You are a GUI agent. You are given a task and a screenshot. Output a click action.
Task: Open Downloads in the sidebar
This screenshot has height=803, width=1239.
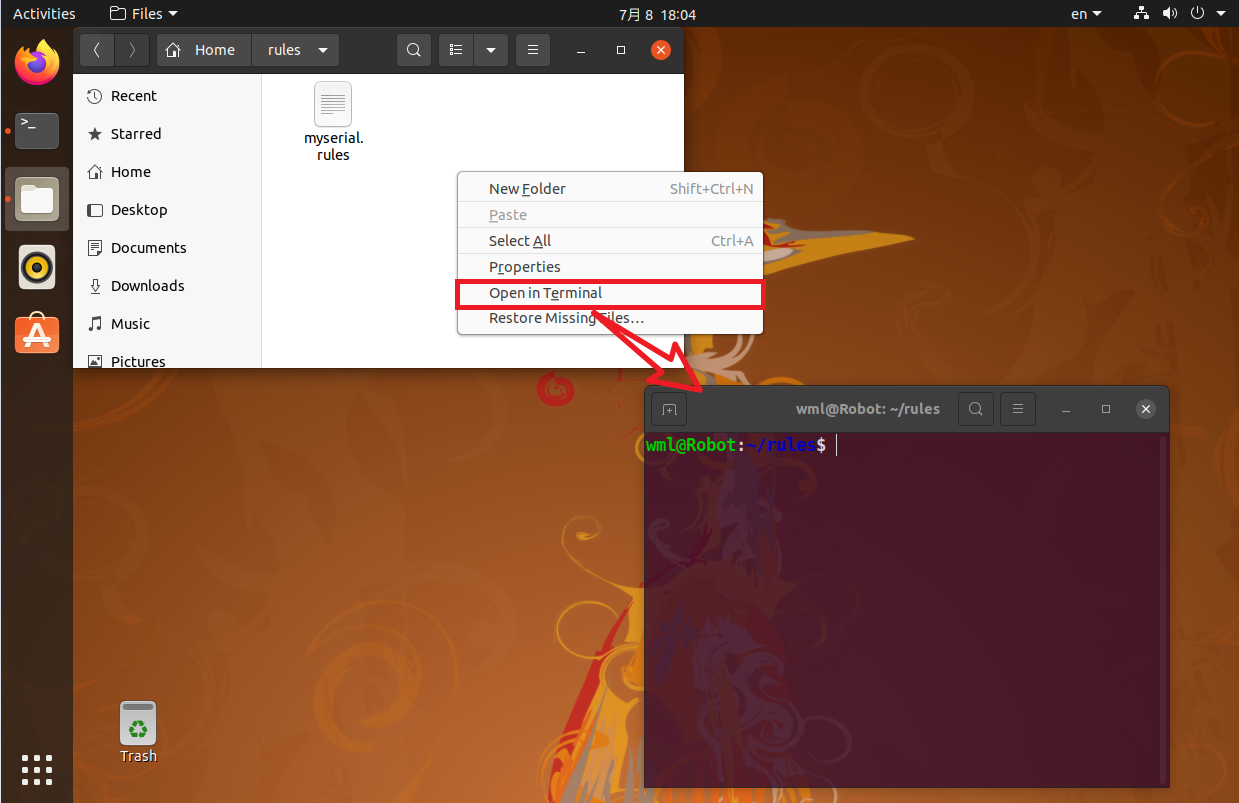click(x=148, y=286)
